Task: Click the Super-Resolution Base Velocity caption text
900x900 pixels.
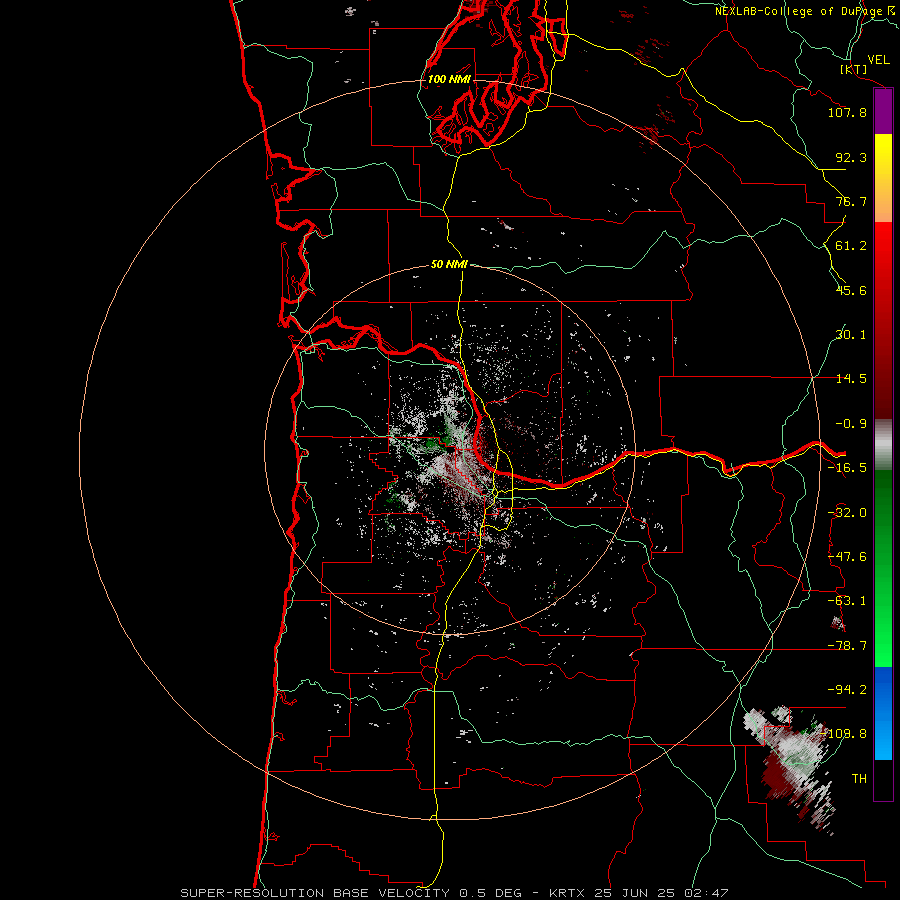Action: (x=455, y=893)
